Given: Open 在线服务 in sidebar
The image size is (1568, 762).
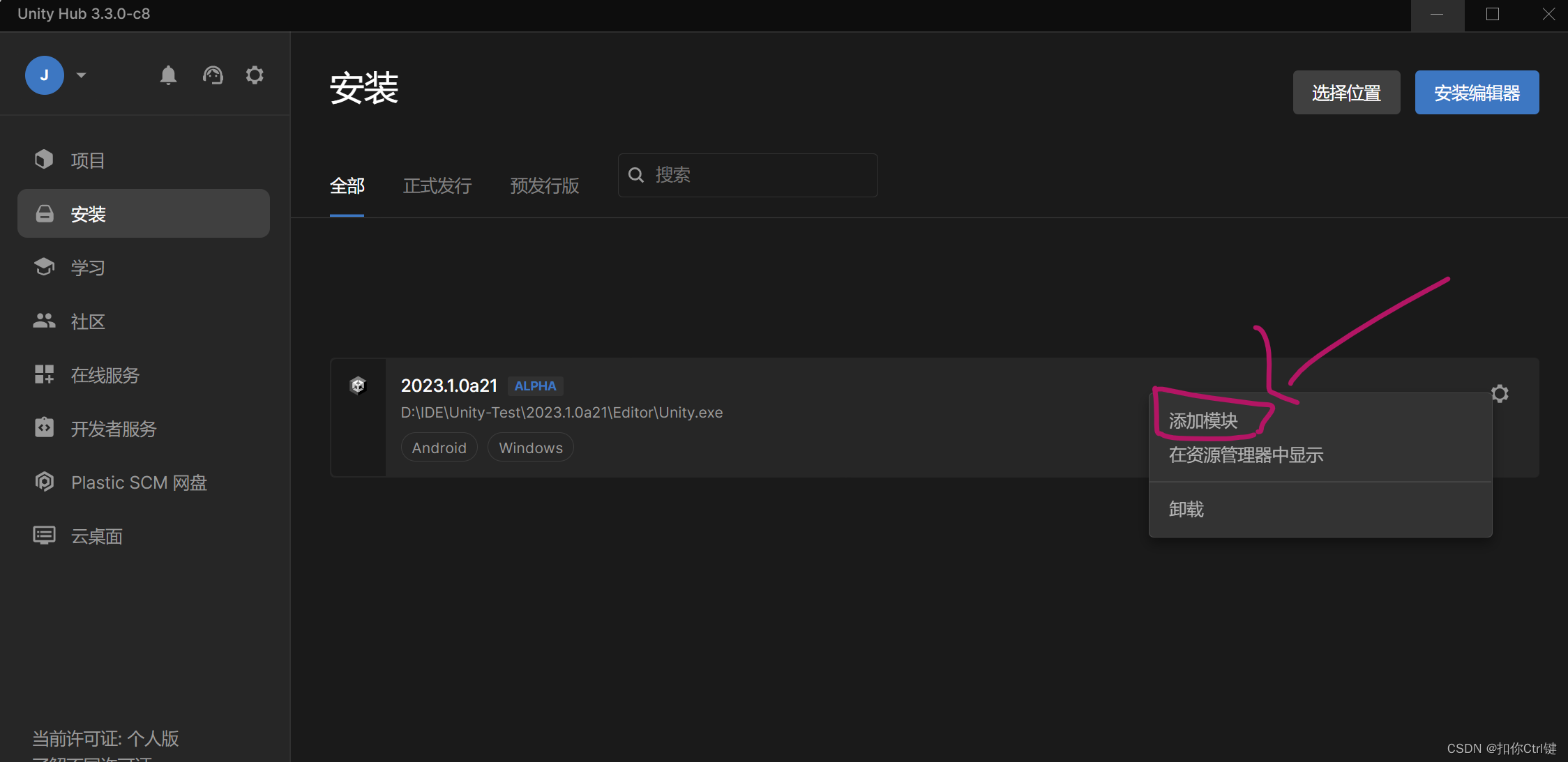Looking at the screenshot, I should click(x=144, y=375).
